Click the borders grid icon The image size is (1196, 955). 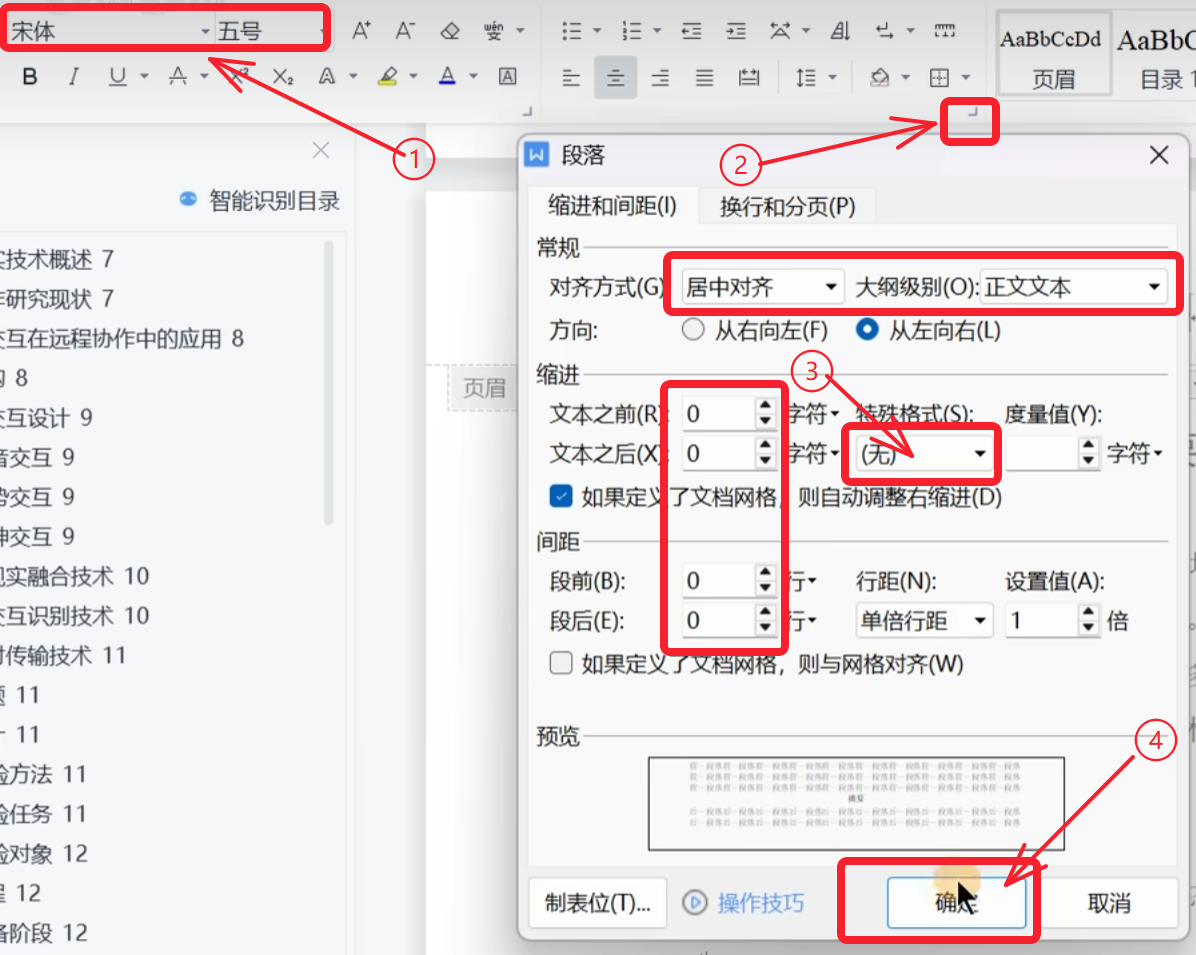(940, 78)
